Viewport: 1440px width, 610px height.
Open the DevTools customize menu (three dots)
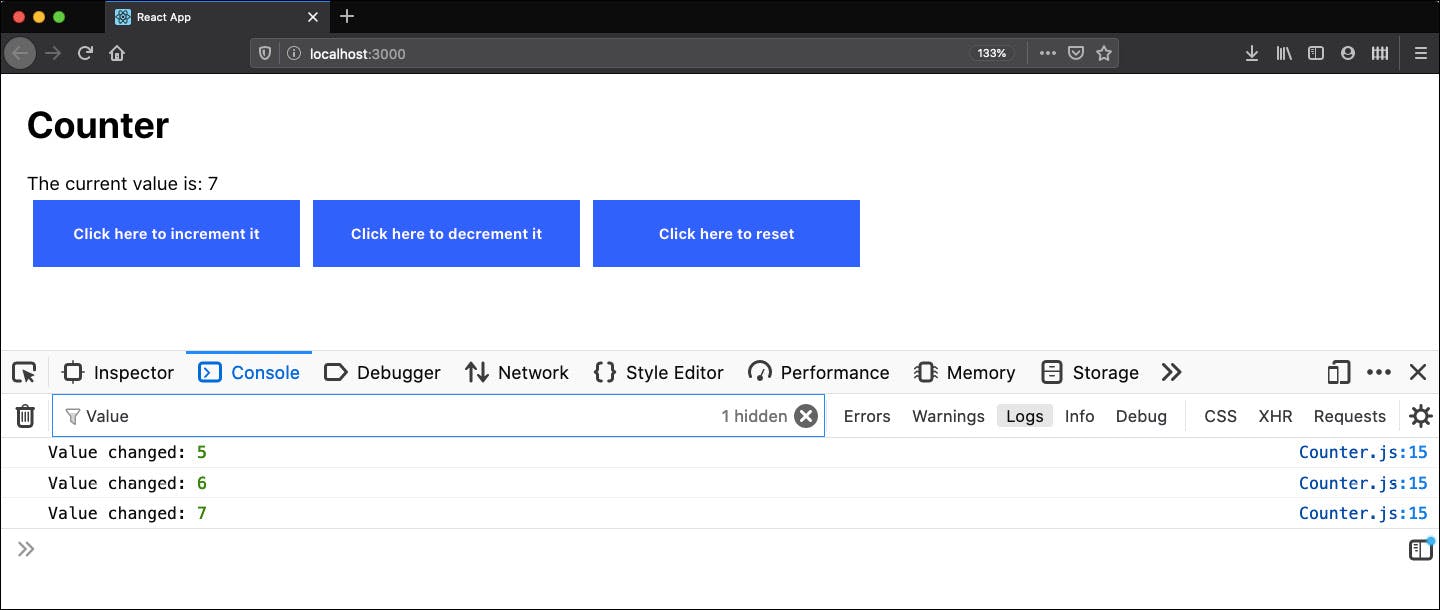[x=1379, y=372]
